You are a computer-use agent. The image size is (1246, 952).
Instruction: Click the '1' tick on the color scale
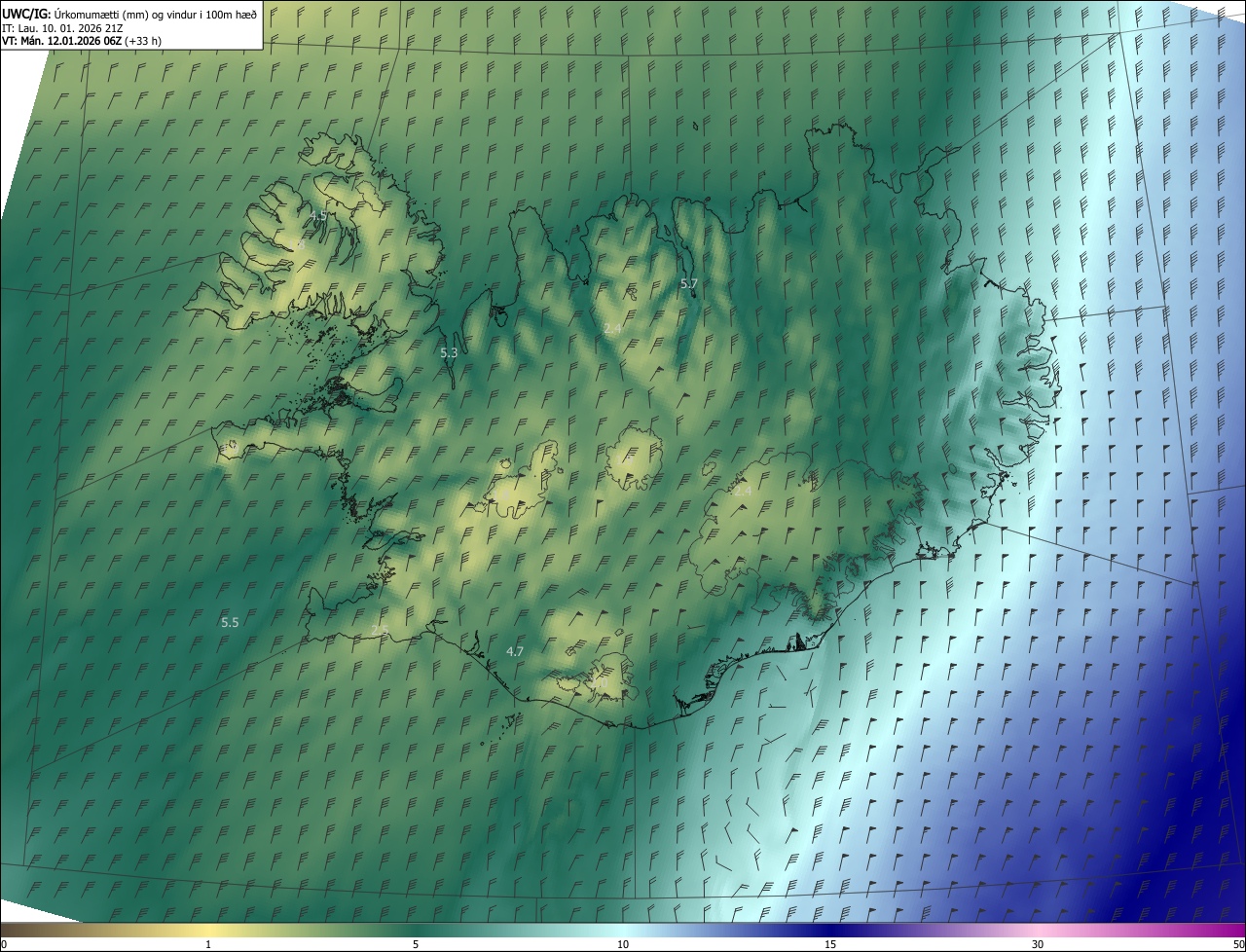pyautogui.click(x=208, y=944)
